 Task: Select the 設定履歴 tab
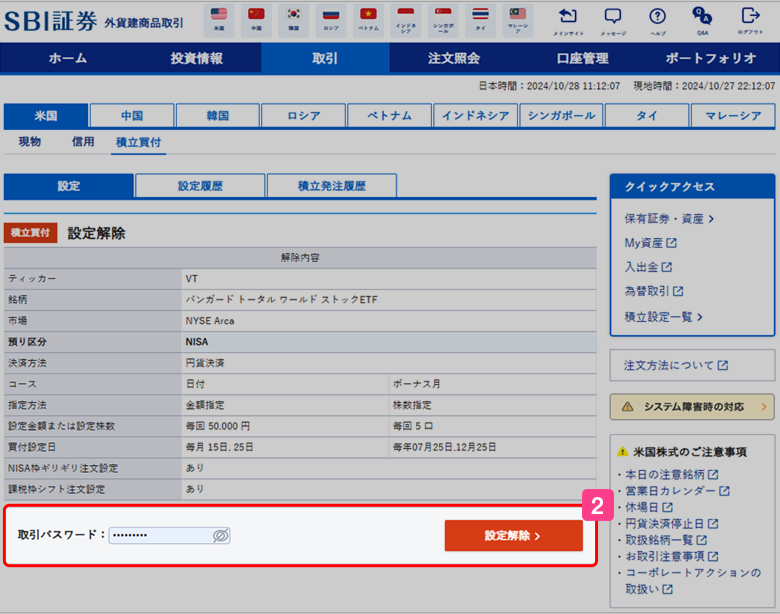point(200,186)
